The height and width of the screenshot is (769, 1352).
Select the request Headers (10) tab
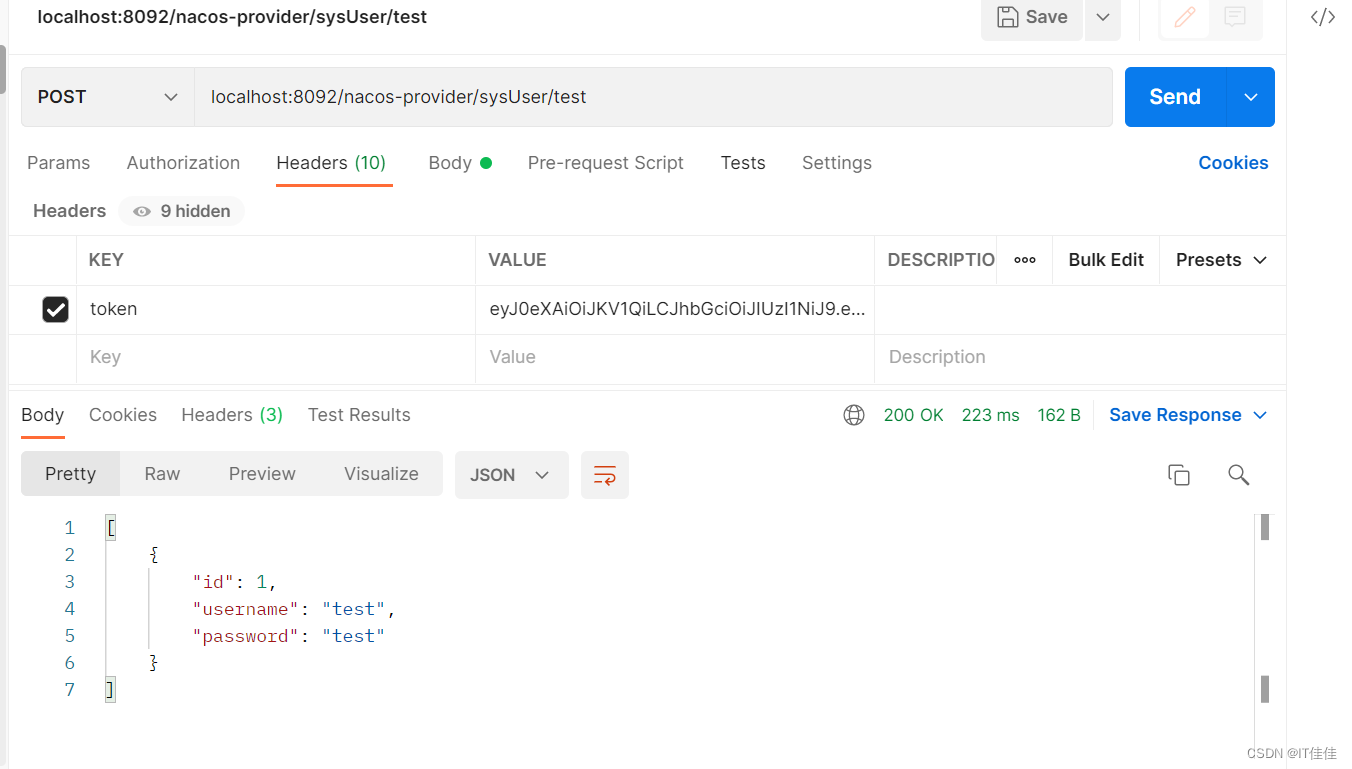point(331,163)
